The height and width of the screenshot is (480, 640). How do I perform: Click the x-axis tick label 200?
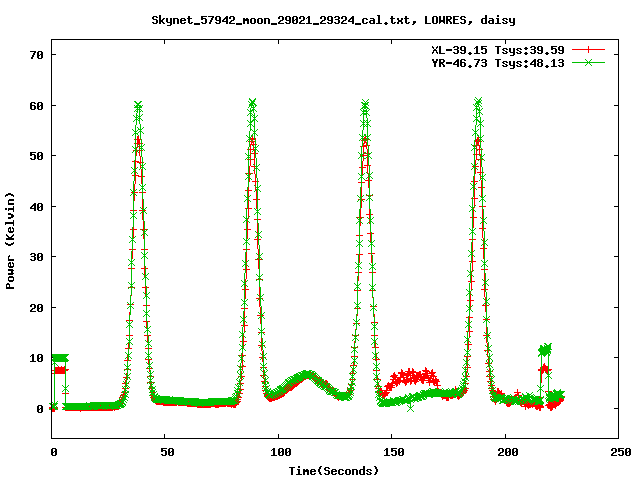tap(507, 452)
